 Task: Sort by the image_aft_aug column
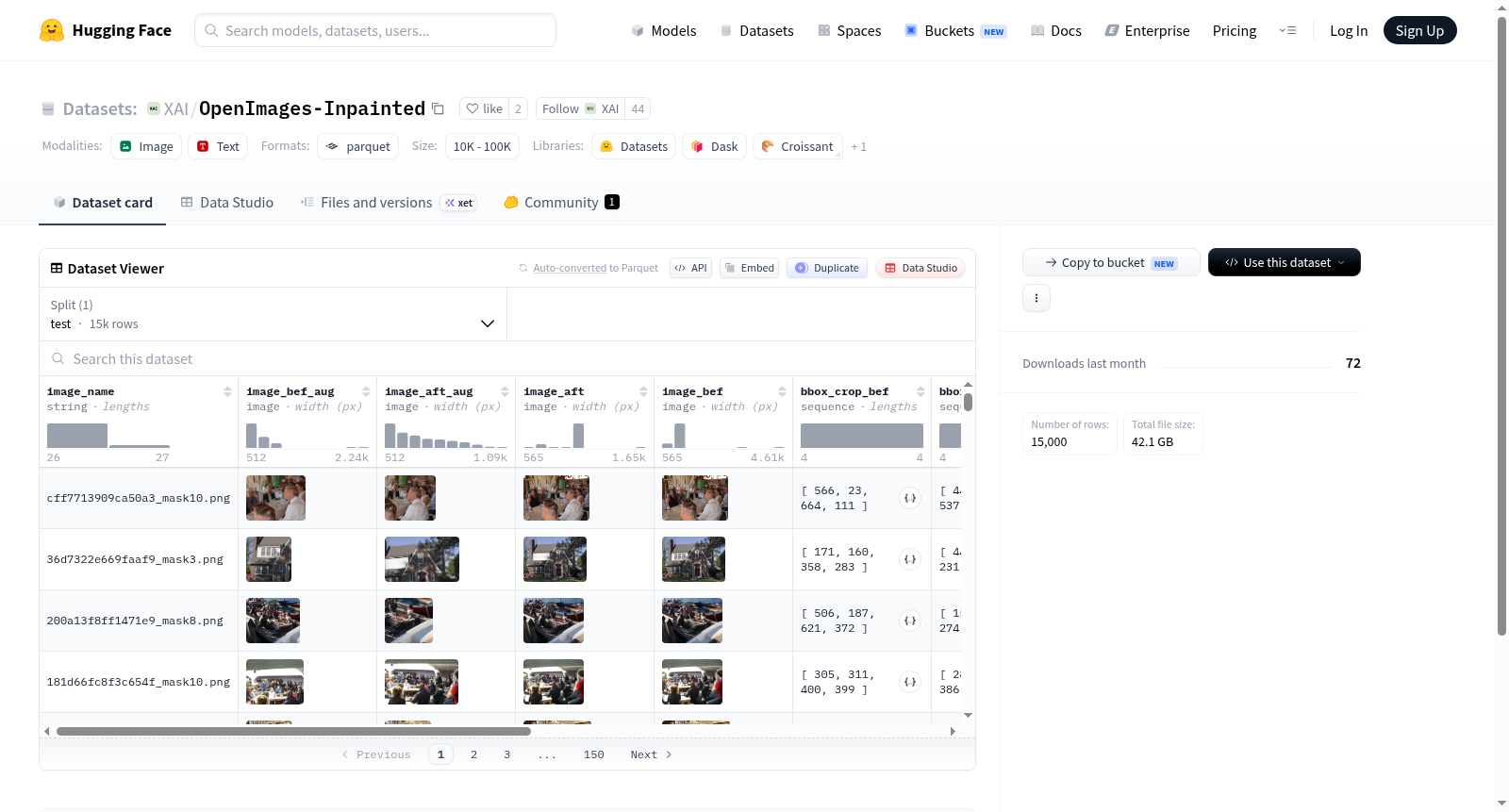(x=505, y=391)
